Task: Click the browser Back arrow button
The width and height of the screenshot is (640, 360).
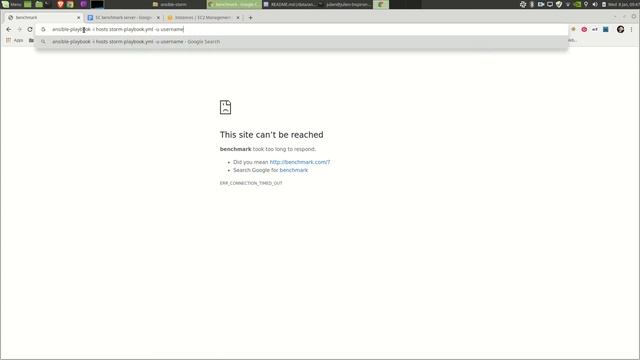Action: click(9, 29)
